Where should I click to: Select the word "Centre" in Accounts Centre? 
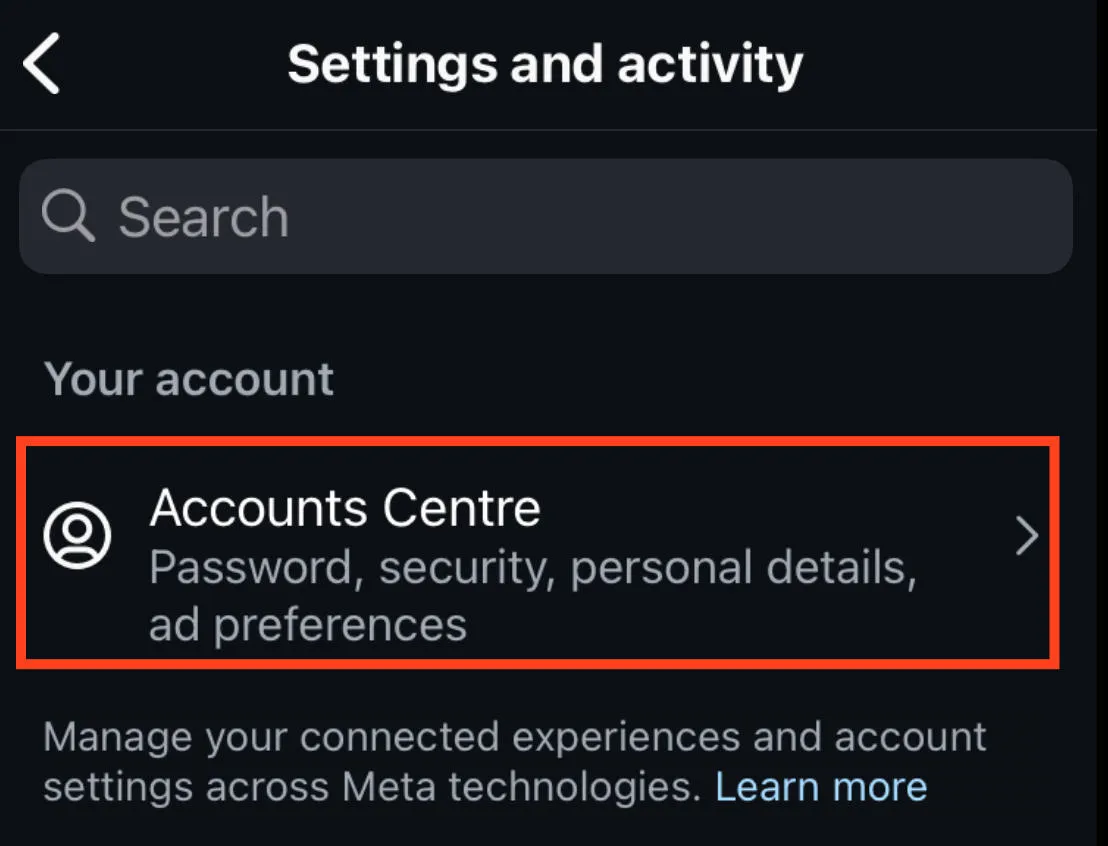click(462, 508)
